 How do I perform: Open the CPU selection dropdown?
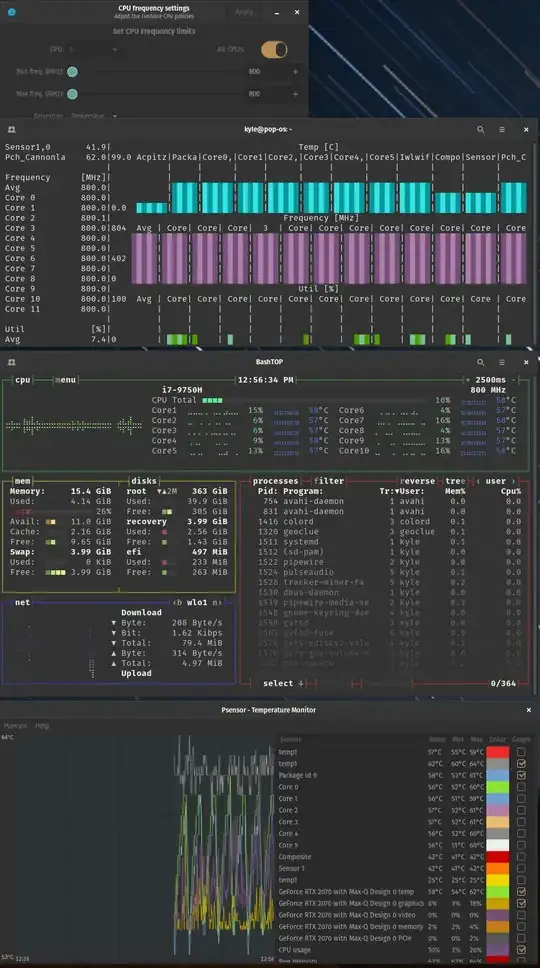click(x=93, y=49)
